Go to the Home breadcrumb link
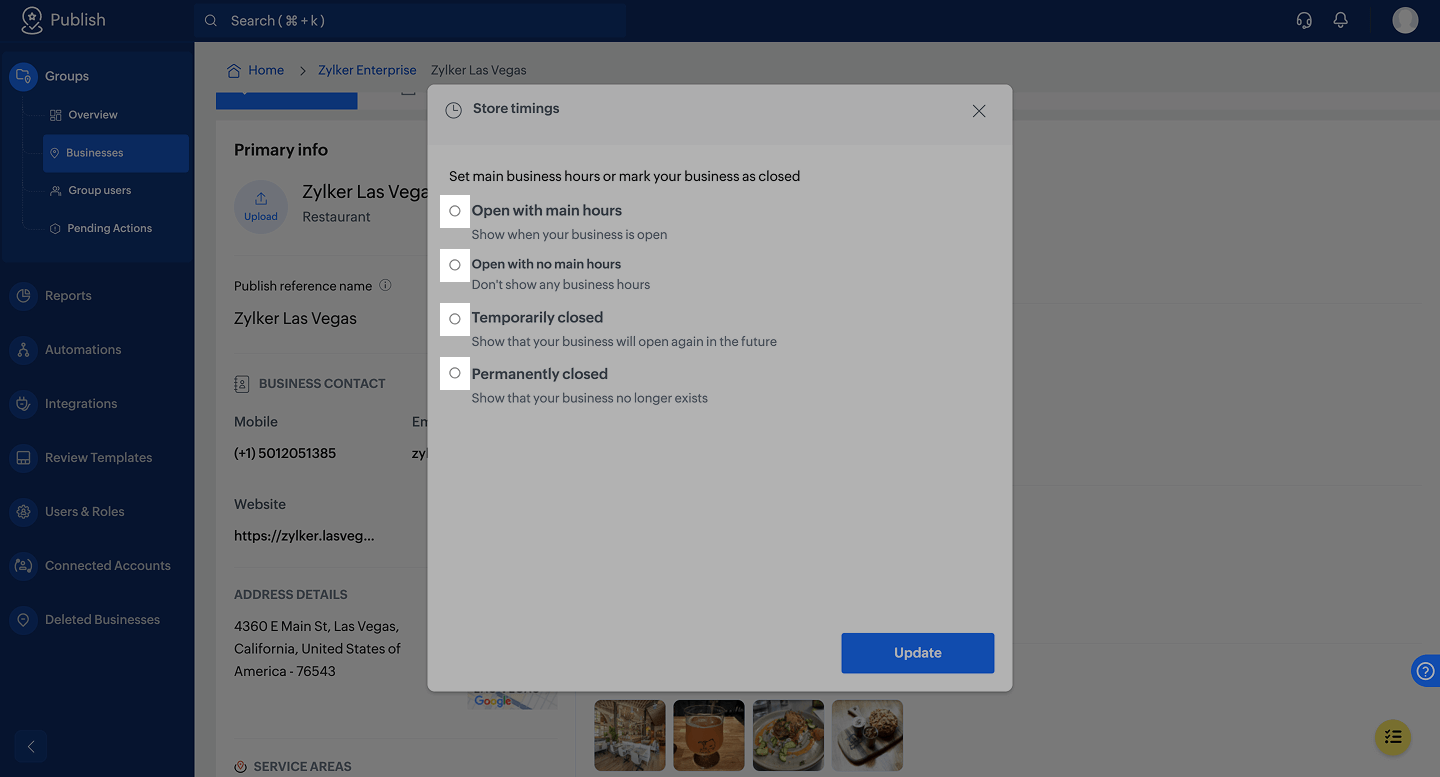The width and height of the screenshot is (1440, 777). coord(266,70)
